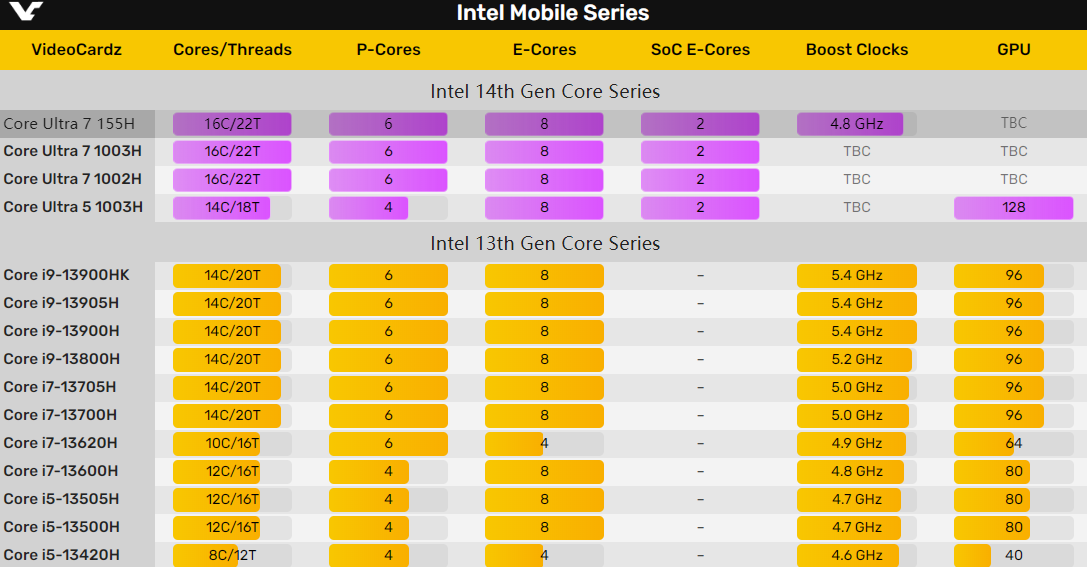This screenshot has width=1087, height=567.
Task: Click the 5.2 GHz bar for i9-13800H
Action: click(854, 359)
